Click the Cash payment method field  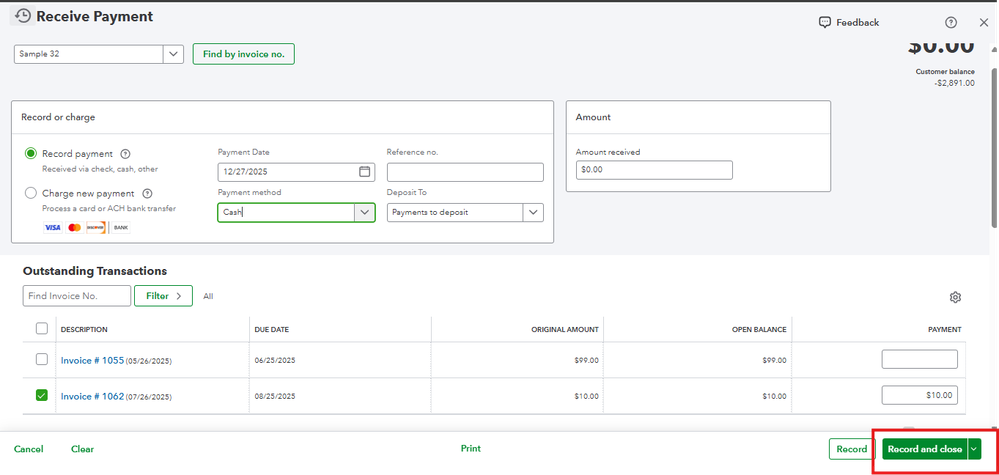click(x=286, y=212)
